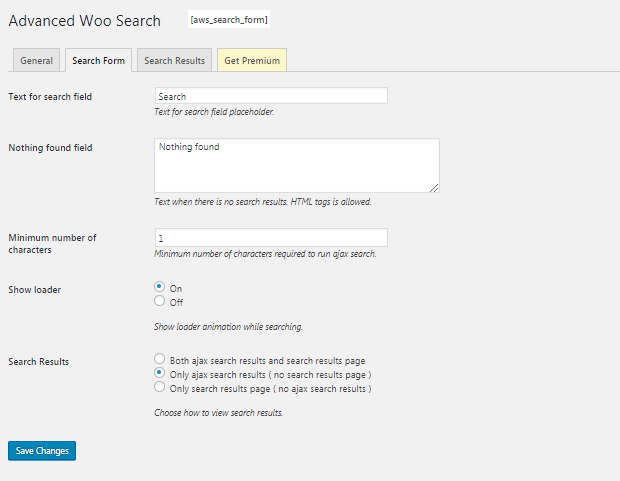Click the Show loader row label
Viewport: 620px width, 481px height.
35,290
